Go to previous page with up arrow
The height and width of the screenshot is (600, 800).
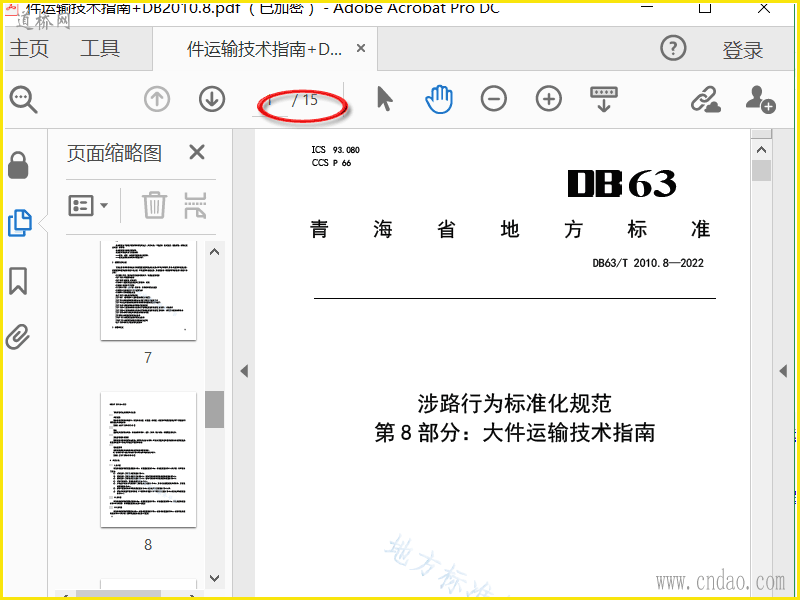(157, 99)
